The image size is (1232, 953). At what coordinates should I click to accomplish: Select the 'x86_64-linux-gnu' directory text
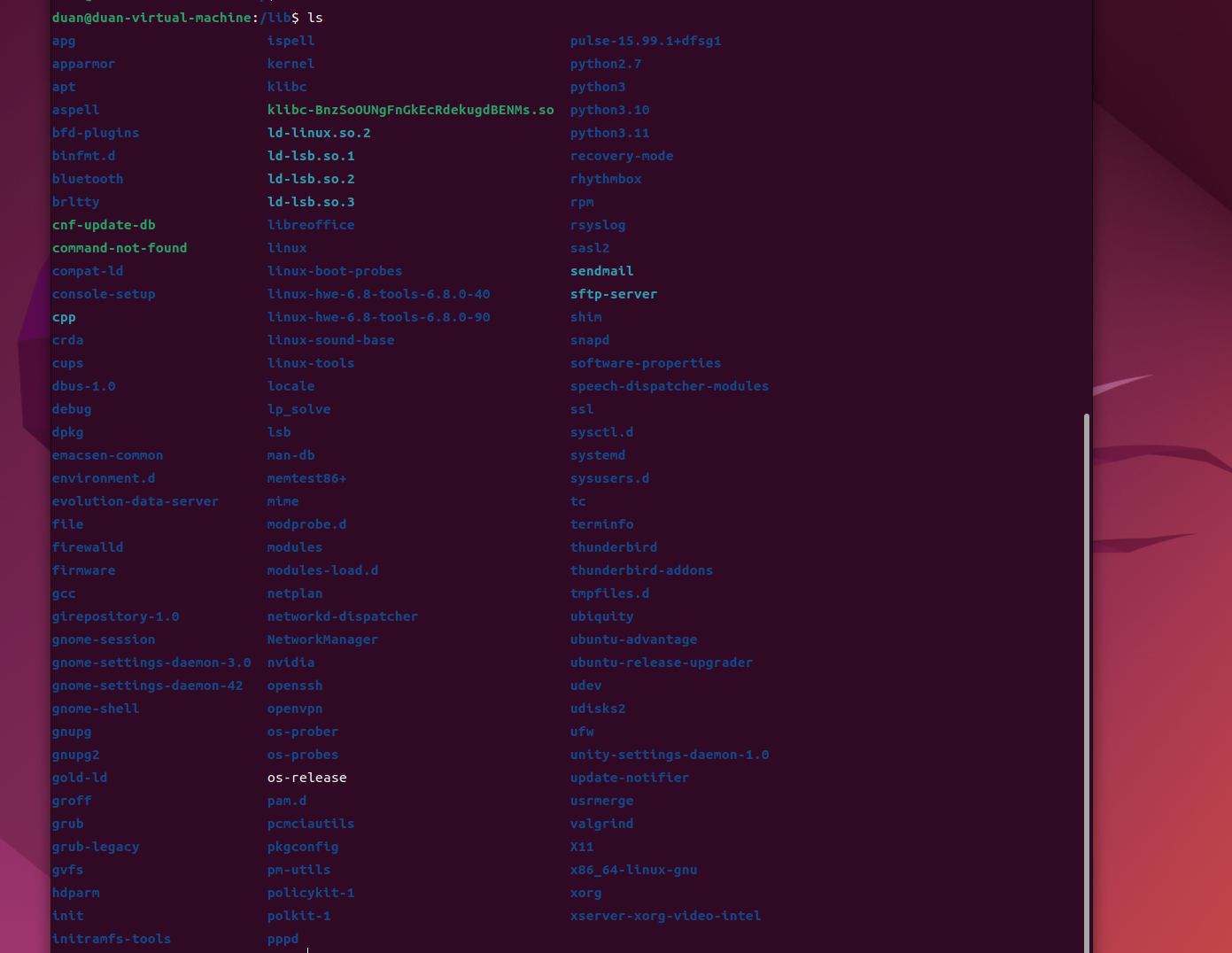(633, 870)
